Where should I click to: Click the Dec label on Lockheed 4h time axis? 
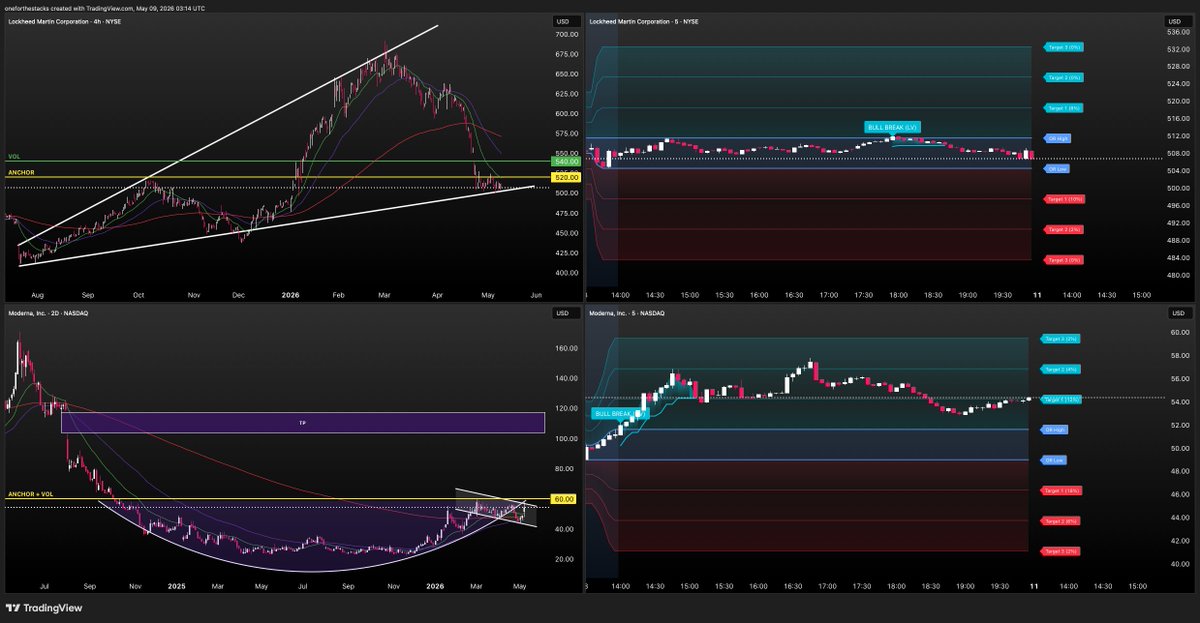238,296
